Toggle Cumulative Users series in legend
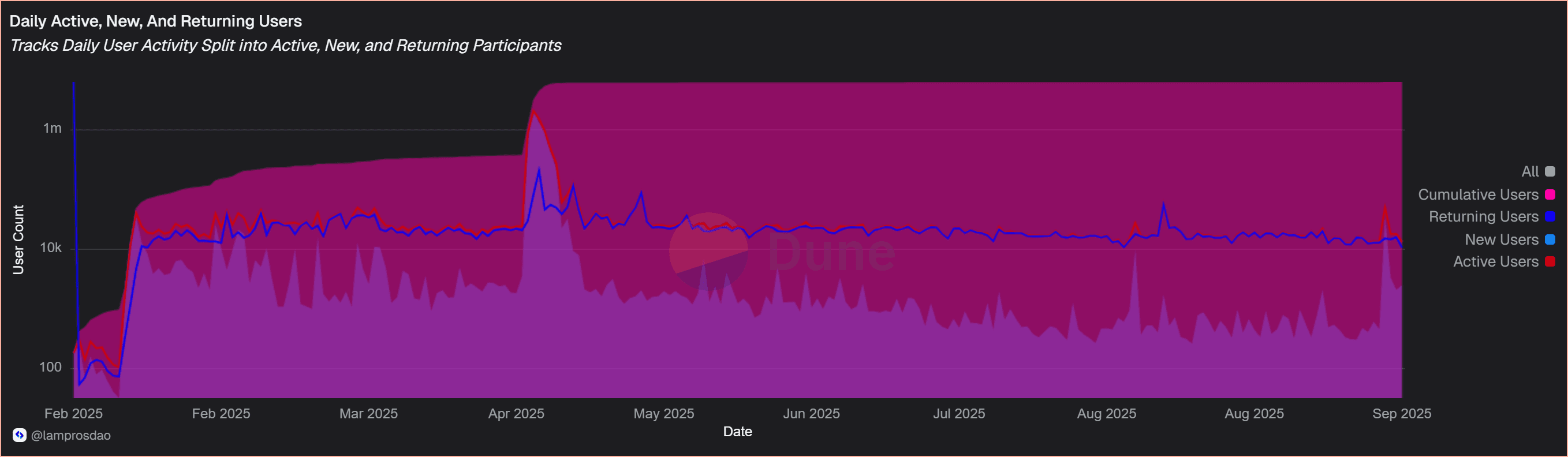The height and width of the screenshot is (457, 1568). (1486, 194)
